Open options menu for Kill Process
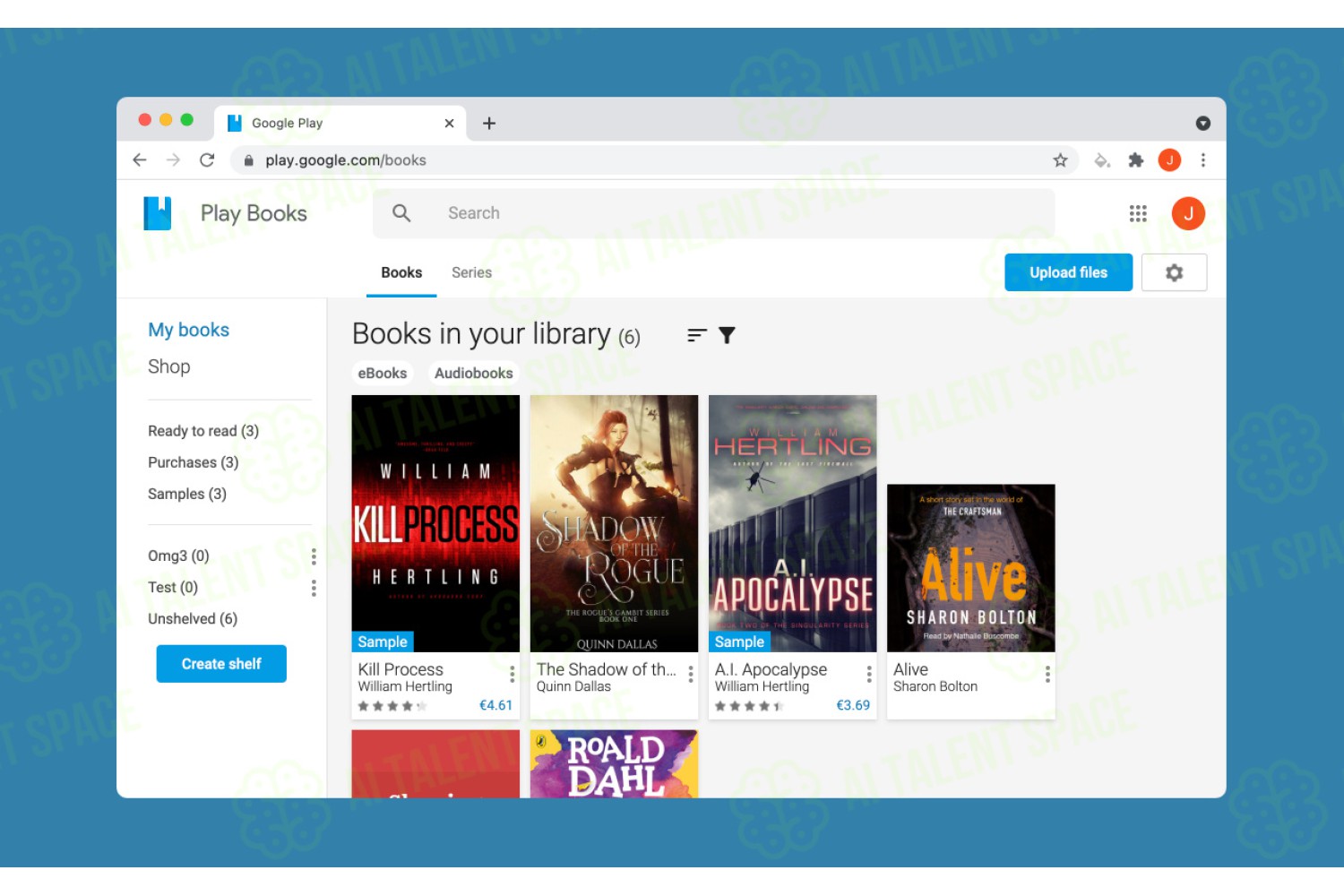 click(513, 674)
